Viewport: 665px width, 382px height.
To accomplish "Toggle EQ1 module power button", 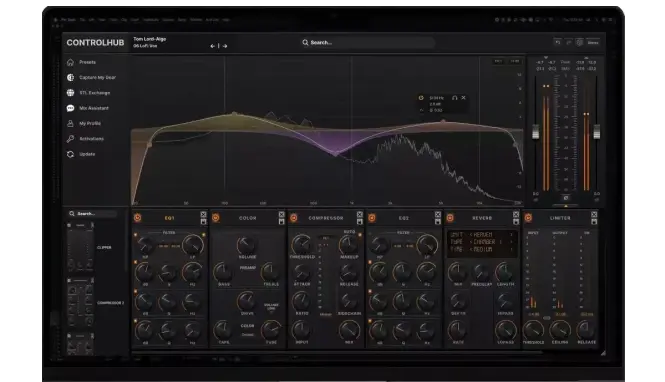I will (x=137, y=217).
